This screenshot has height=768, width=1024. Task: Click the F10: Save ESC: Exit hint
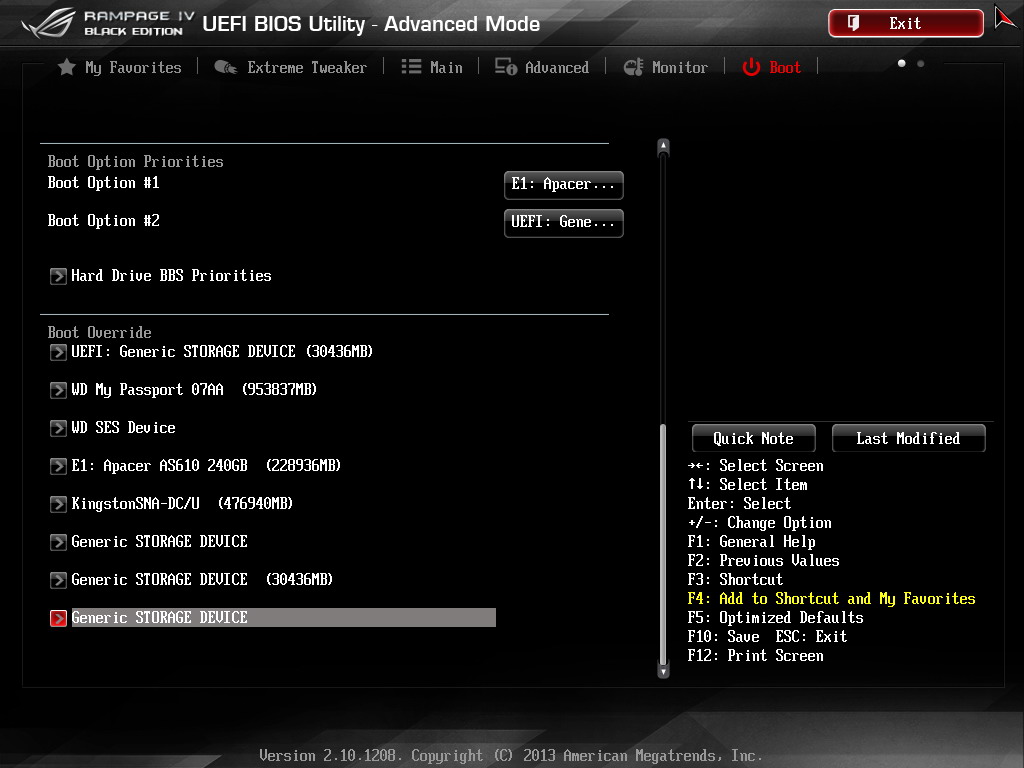[x=767, y=636]
